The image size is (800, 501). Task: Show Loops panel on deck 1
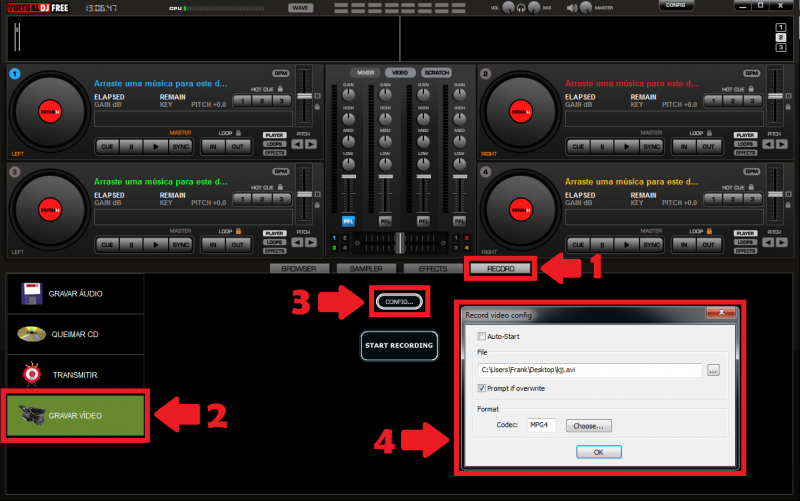274,144
